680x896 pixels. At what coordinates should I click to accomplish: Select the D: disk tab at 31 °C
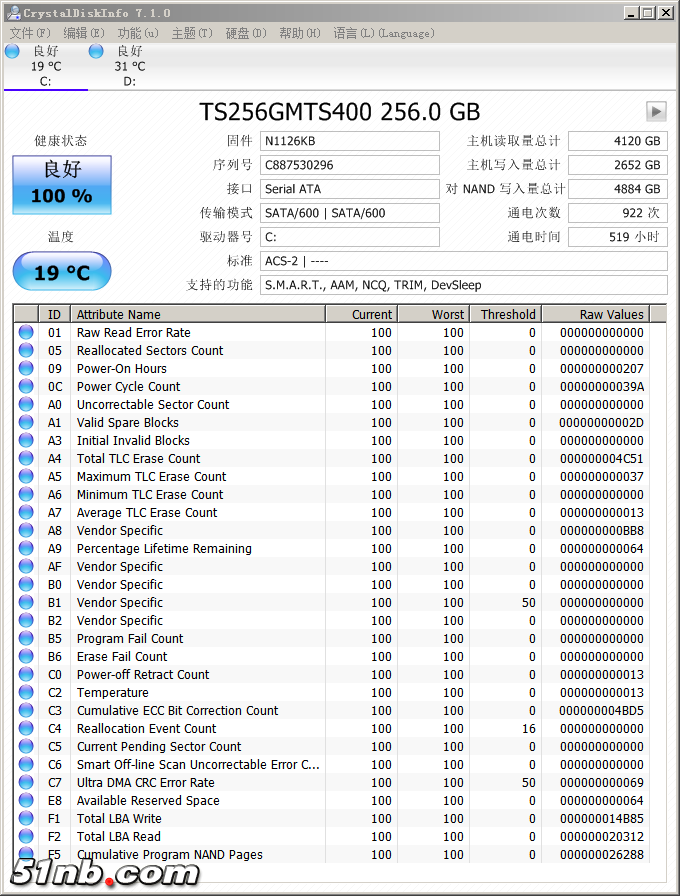coord(130,66)
